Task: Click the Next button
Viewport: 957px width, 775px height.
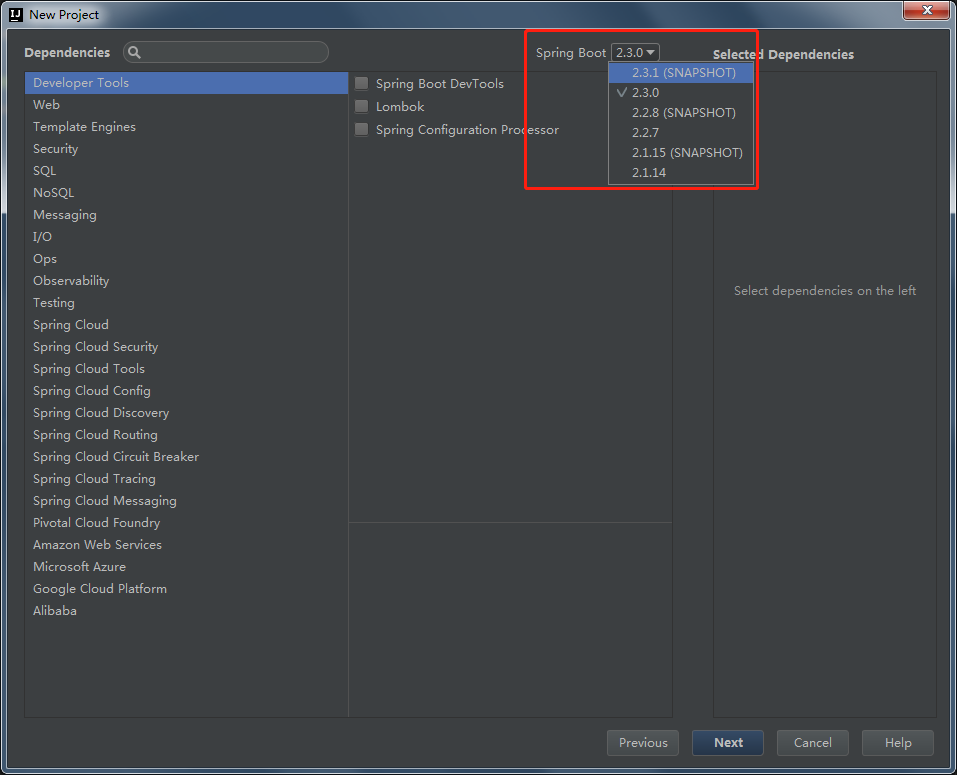Action: click(727, 742)
